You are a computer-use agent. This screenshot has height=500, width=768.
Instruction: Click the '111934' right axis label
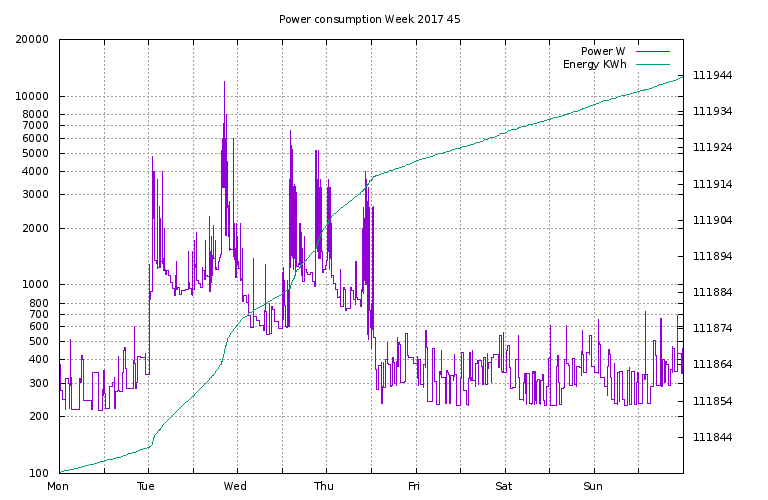point(712,112)
